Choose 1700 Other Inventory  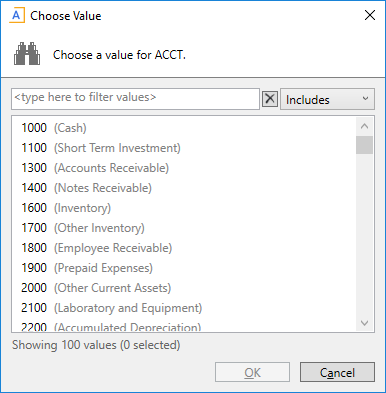184,228
